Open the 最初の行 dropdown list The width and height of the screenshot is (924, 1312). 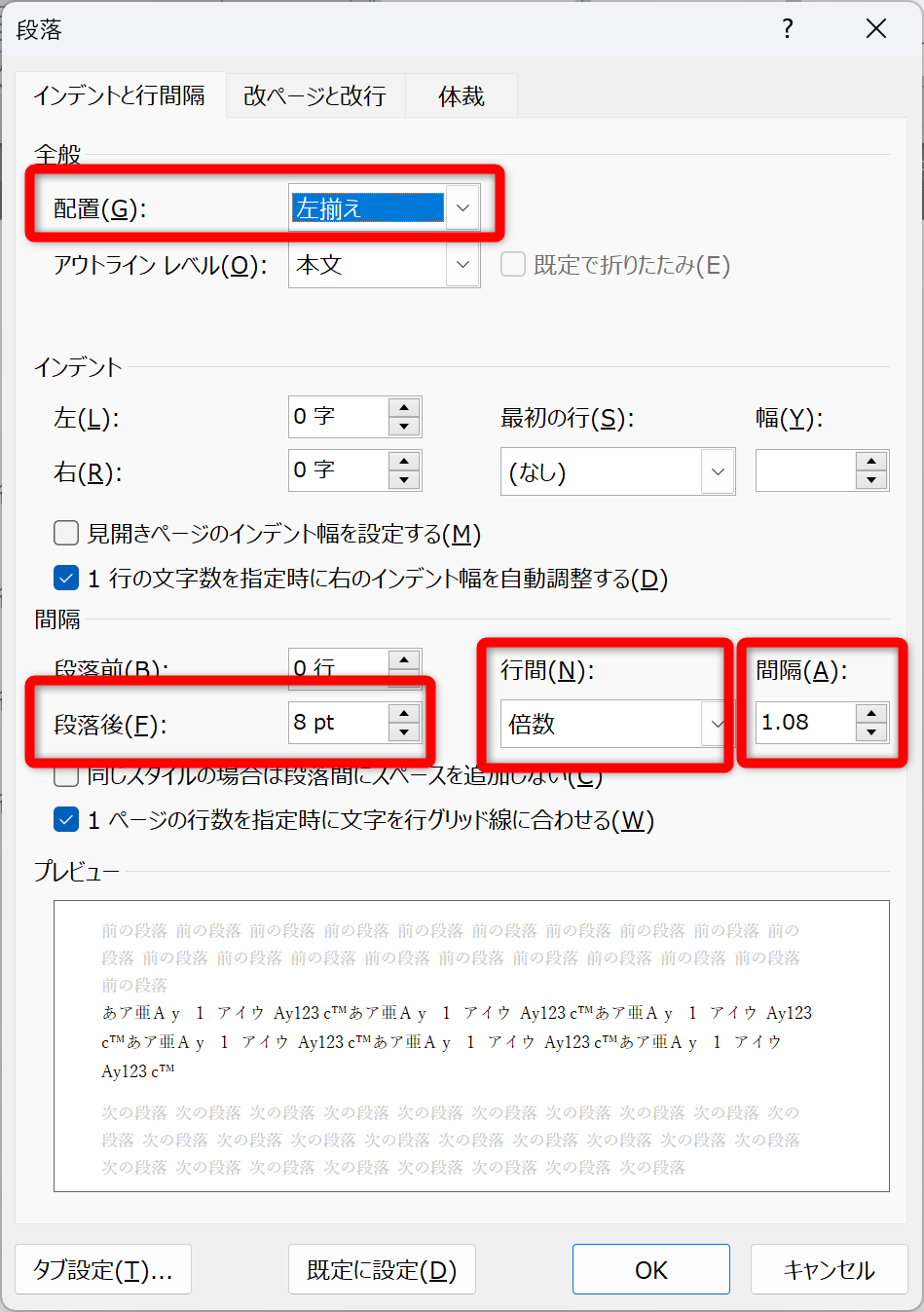pos(718,472)
